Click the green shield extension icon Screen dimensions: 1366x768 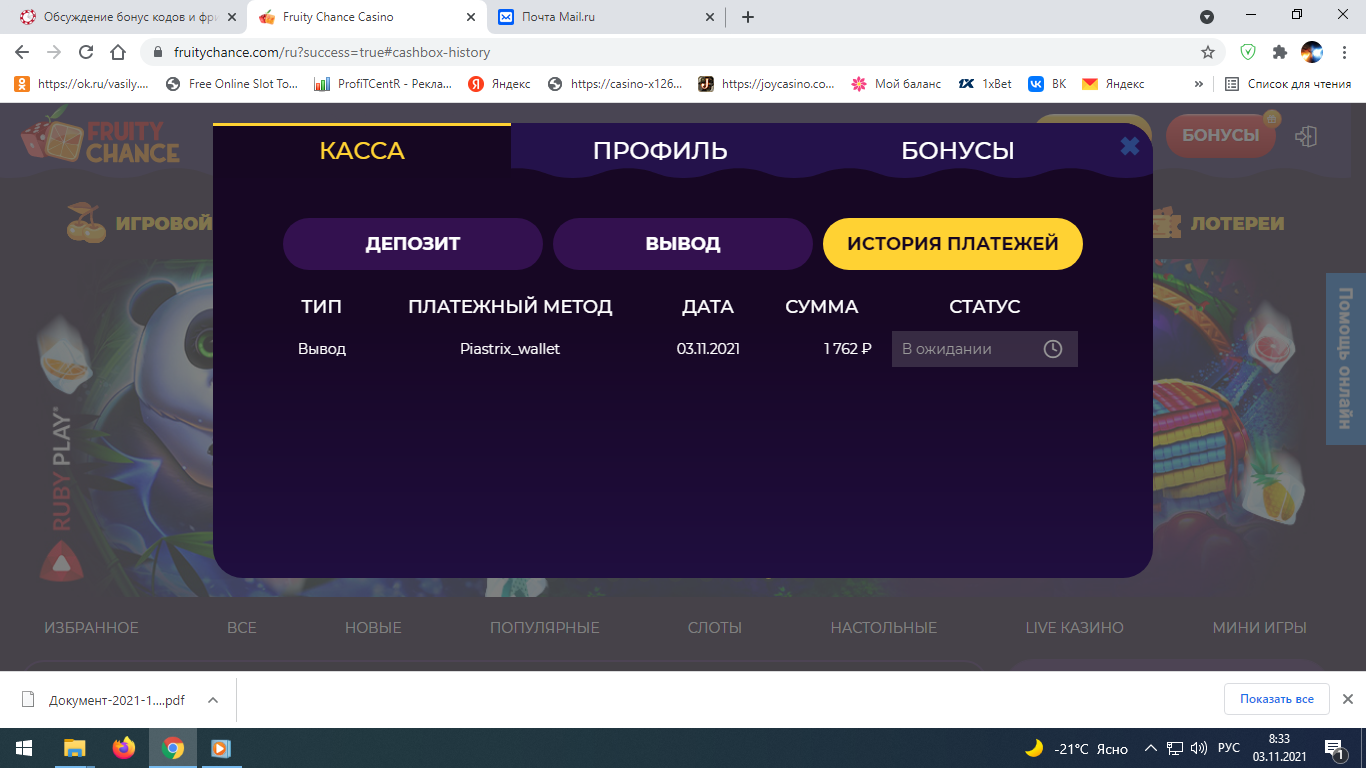(x=1245, y=52)
